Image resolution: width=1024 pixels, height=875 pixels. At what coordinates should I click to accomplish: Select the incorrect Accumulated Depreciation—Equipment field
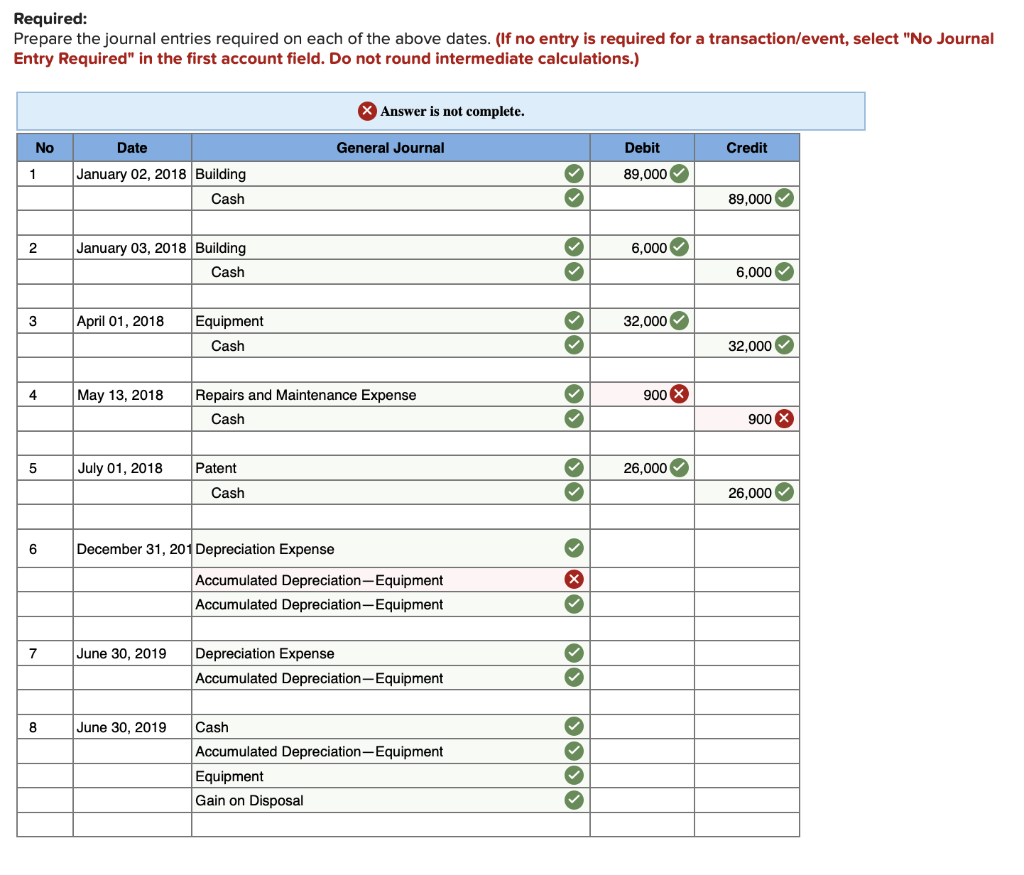point(391,580)
